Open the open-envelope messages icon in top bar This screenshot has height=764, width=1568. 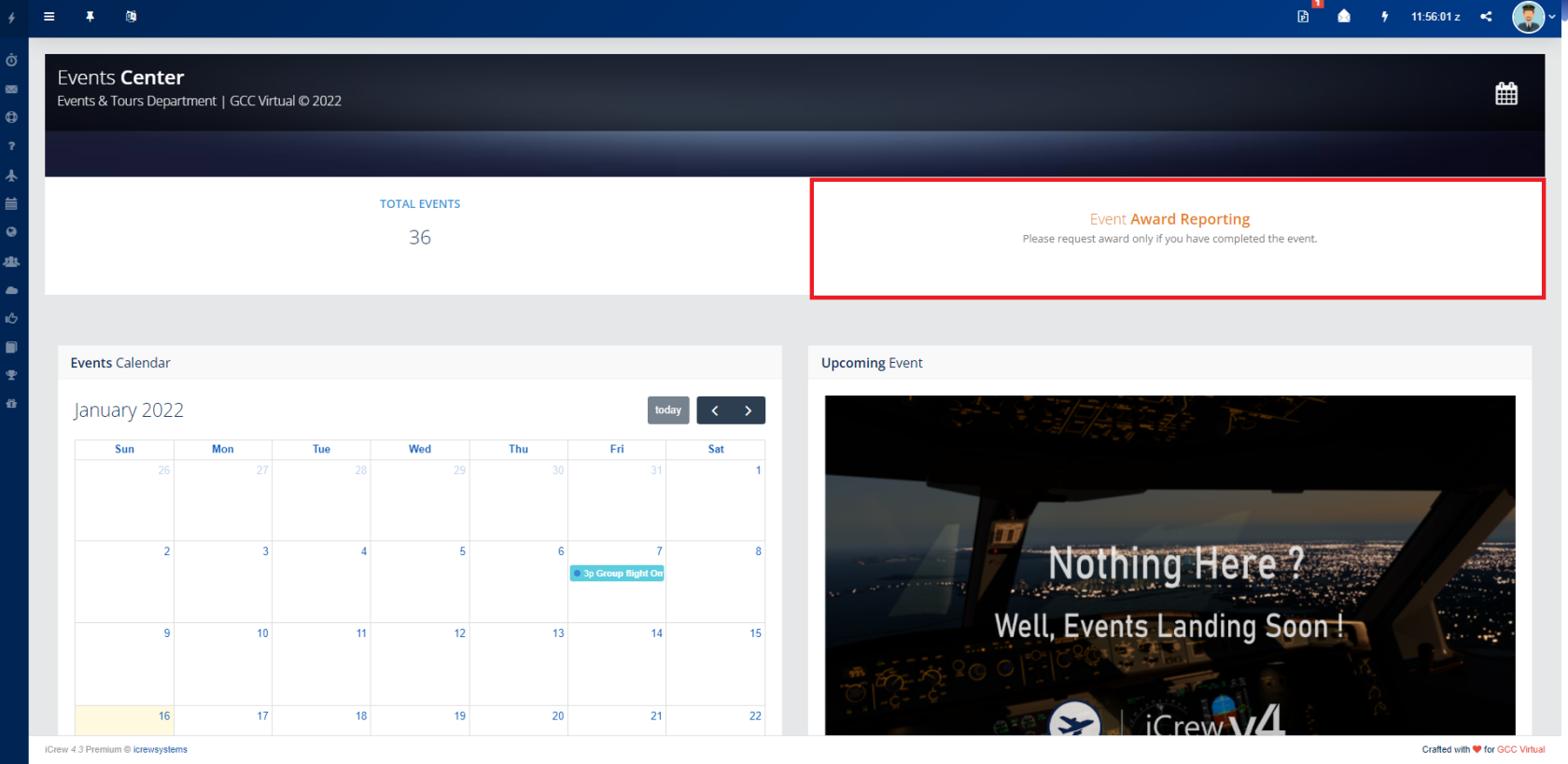click(x=1344, y=17)
